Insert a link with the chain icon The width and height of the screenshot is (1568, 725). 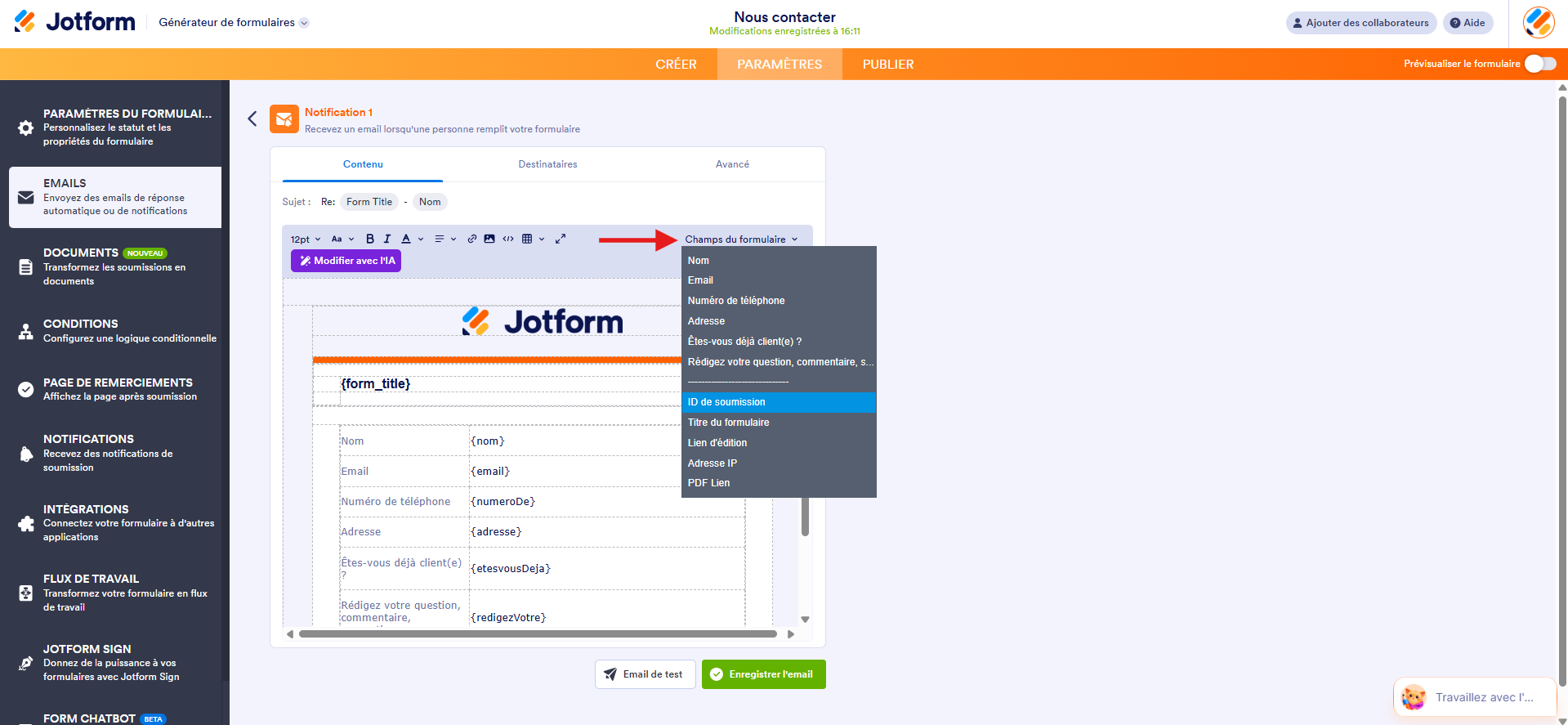(471, 239)
